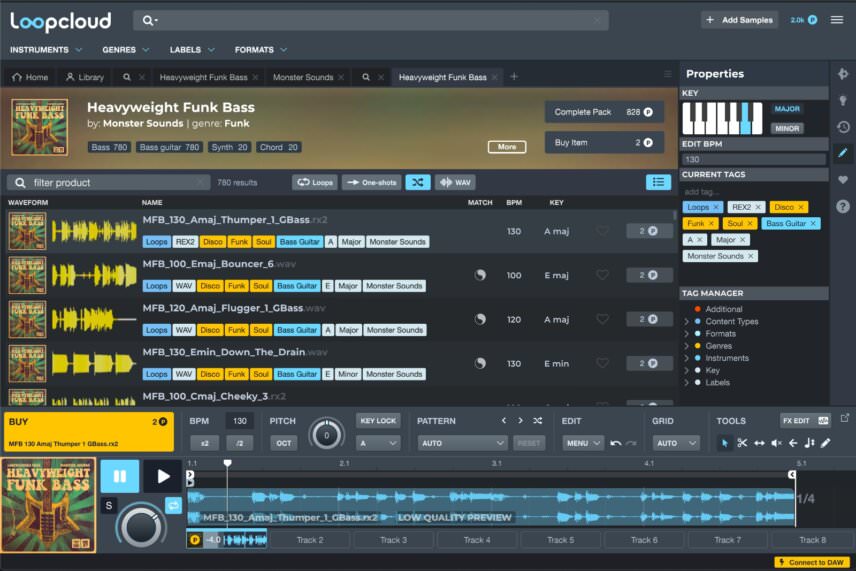Image resolution: width=856 pixels, height=571 pixels.
Task: Click the search magnifier icon in top bar
Action: [148, 21]
